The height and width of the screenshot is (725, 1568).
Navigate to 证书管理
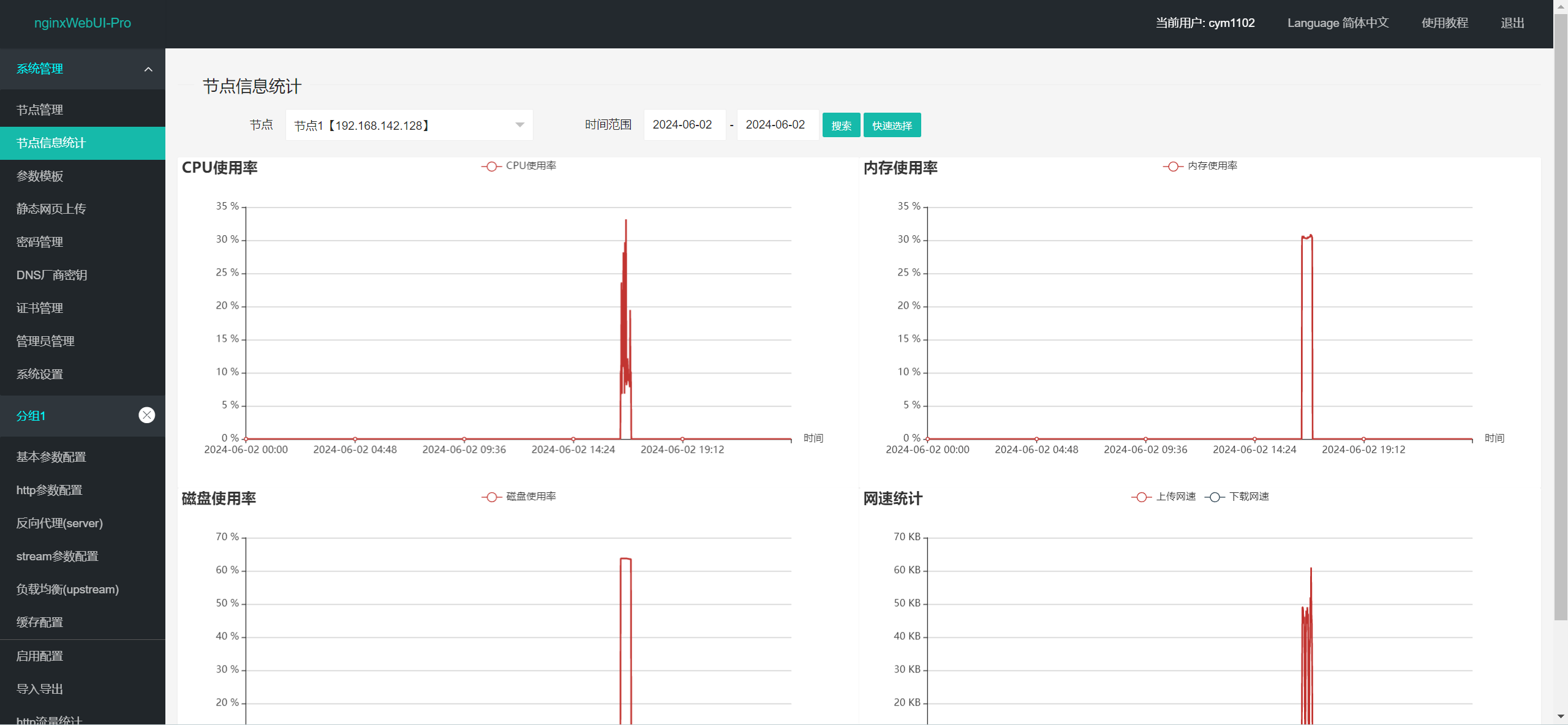83,308
